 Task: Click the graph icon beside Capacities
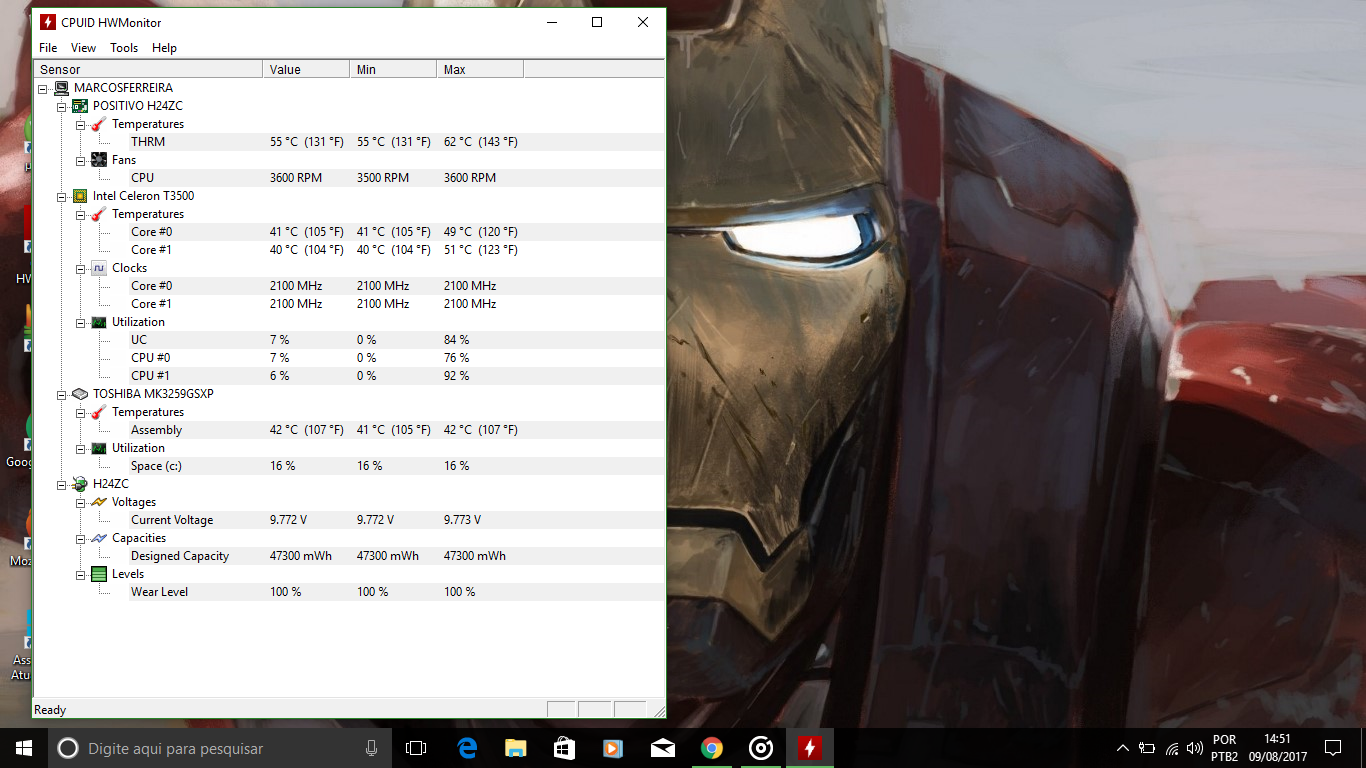98,538
